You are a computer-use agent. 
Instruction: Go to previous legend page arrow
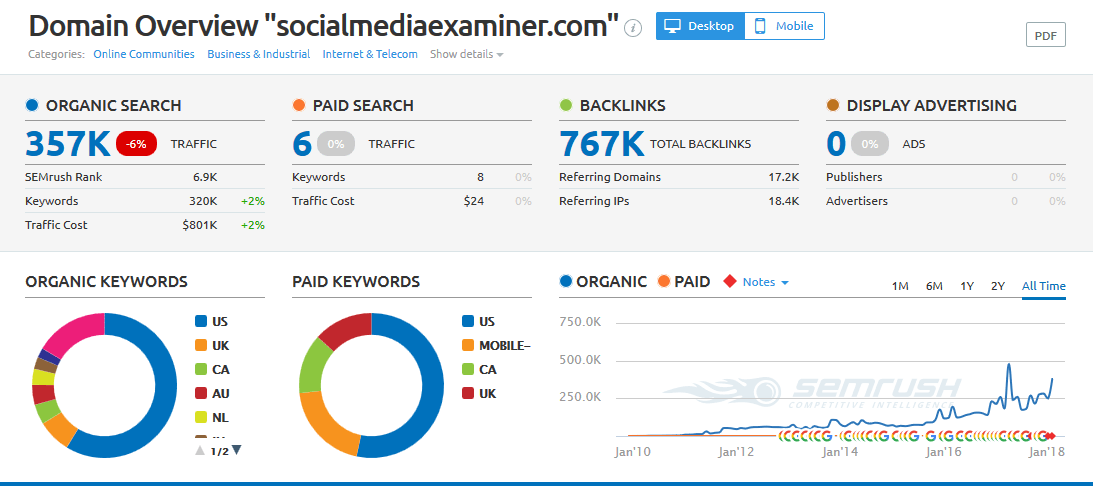[x=200, y=450]
